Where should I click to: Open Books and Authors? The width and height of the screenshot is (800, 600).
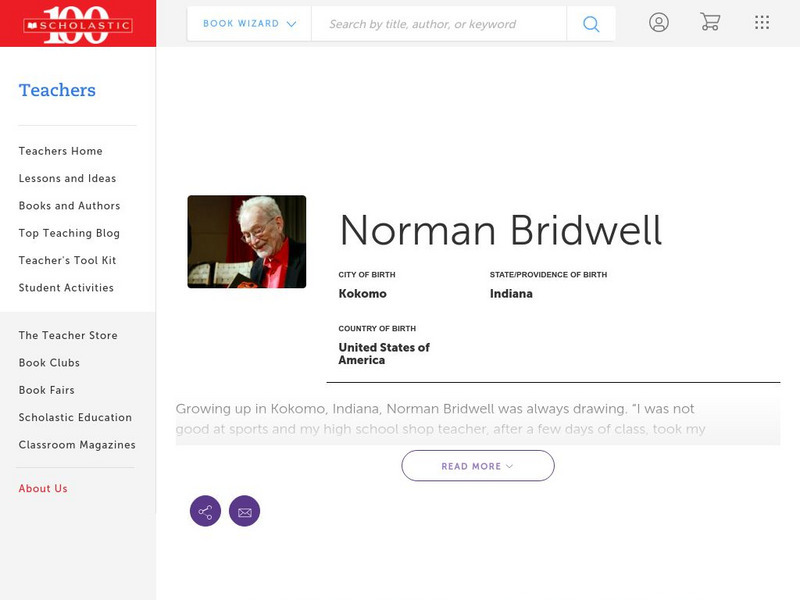coord(69,206)
